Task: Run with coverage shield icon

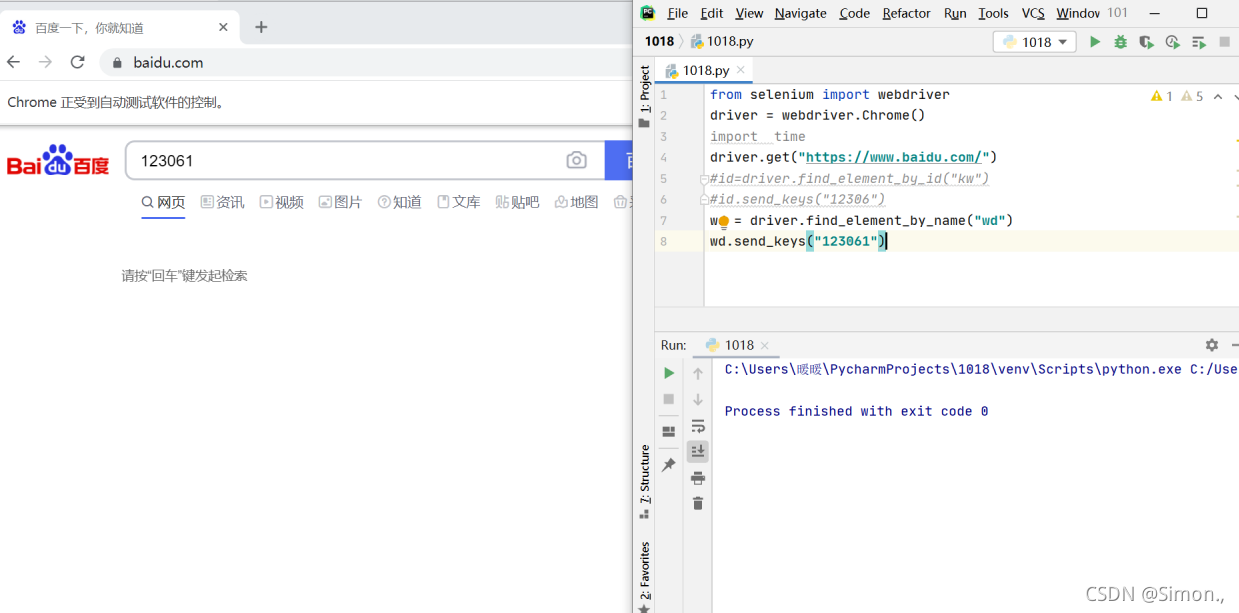Action: click(1146, 42)
